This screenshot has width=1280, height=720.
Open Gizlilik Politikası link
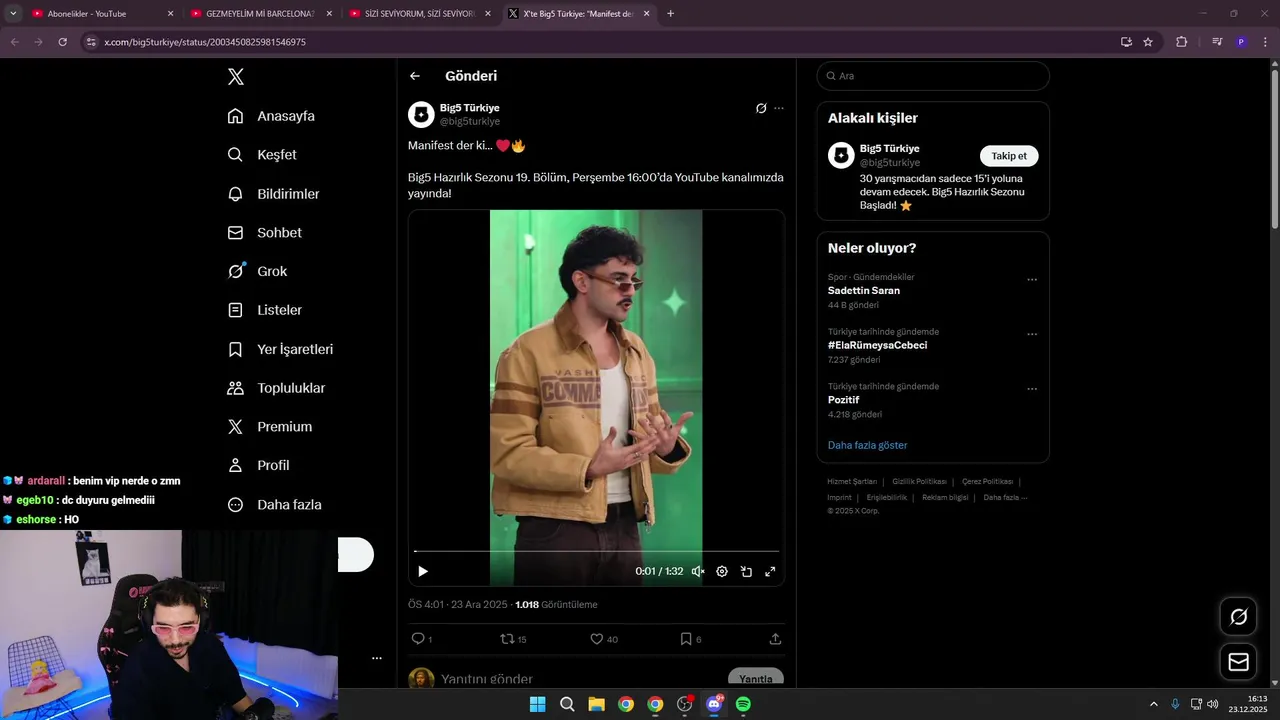919,482
